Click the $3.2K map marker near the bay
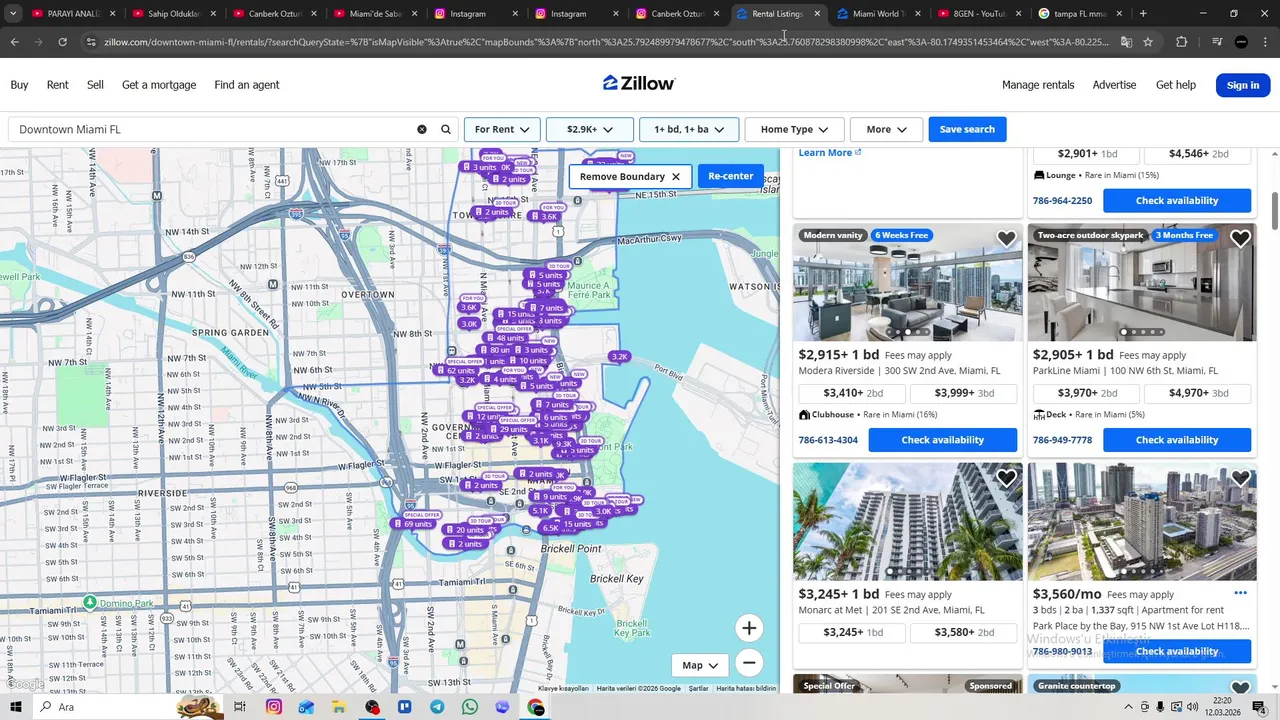Viewport: 1280px width, 720px height. click(620, 356)
